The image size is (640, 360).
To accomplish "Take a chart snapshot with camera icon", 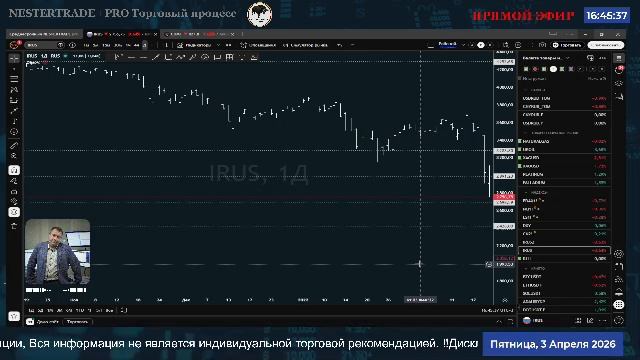I will [x=542, y=45].
